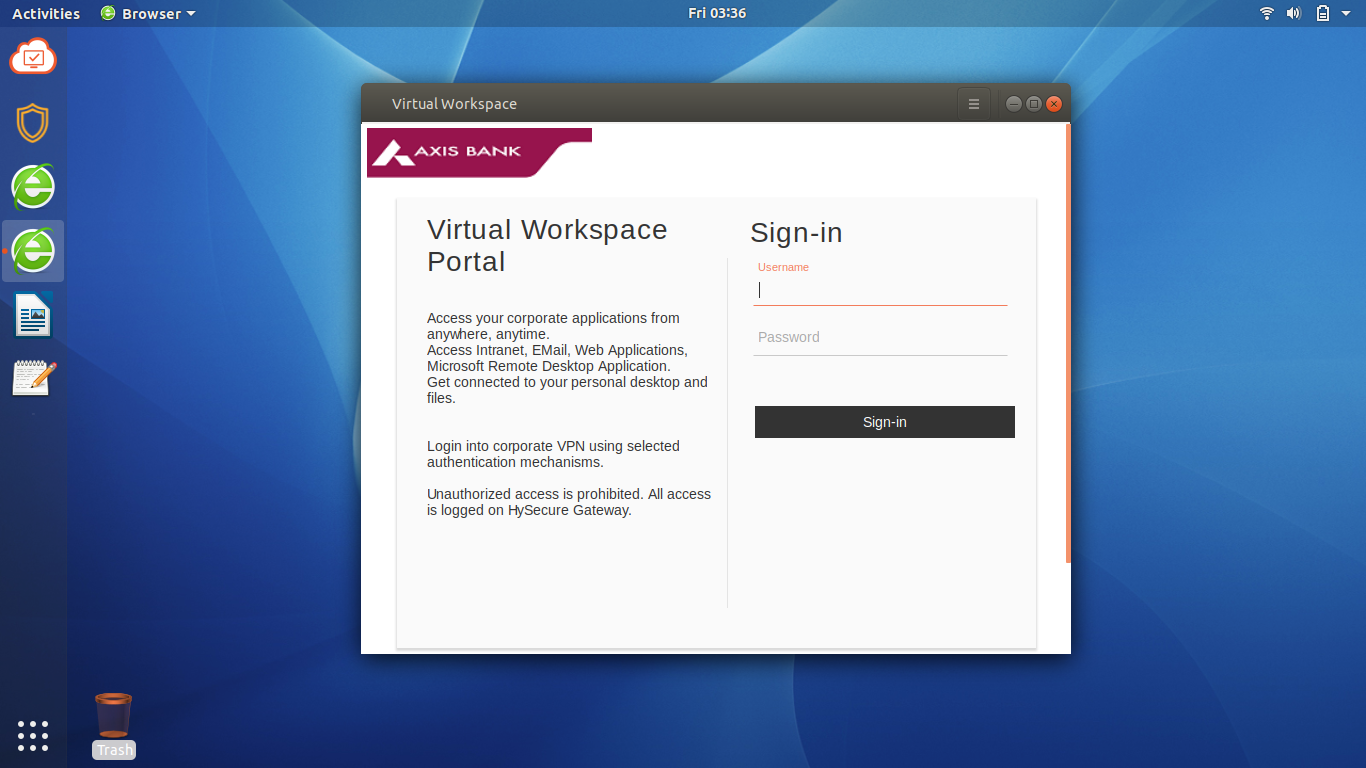This screenshot has width=1366, height=768.
Task: Click the Sign-in button
Action: pyautogui.click(x=885, y=422)
